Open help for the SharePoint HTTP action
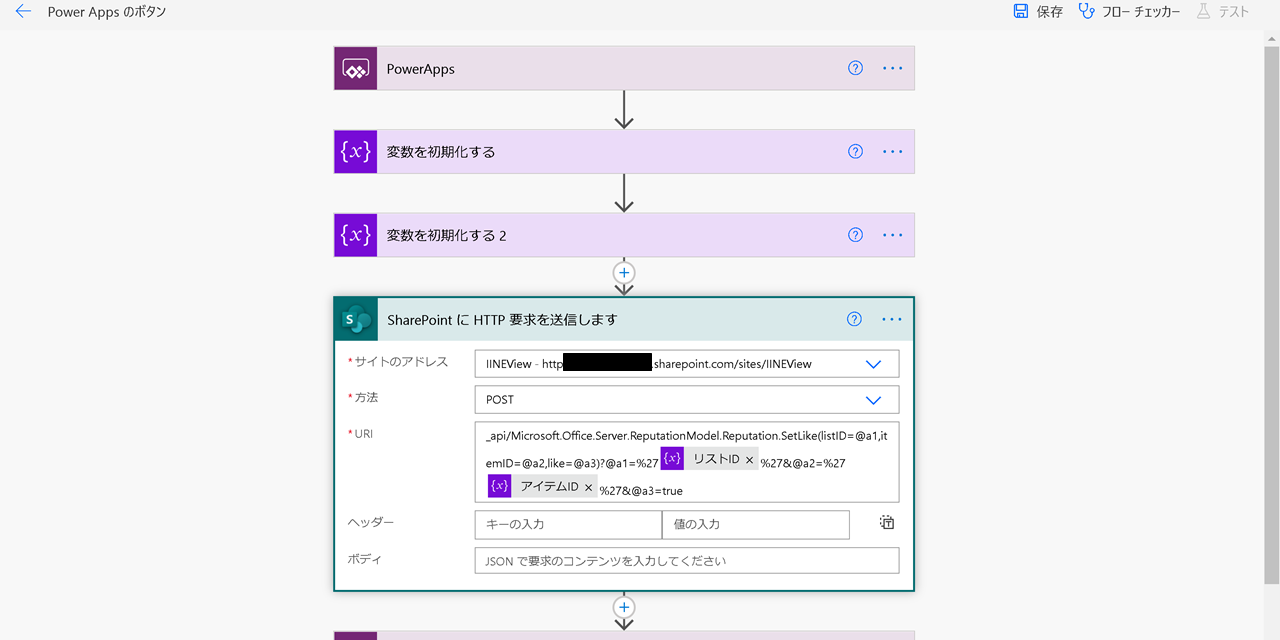 854,320
